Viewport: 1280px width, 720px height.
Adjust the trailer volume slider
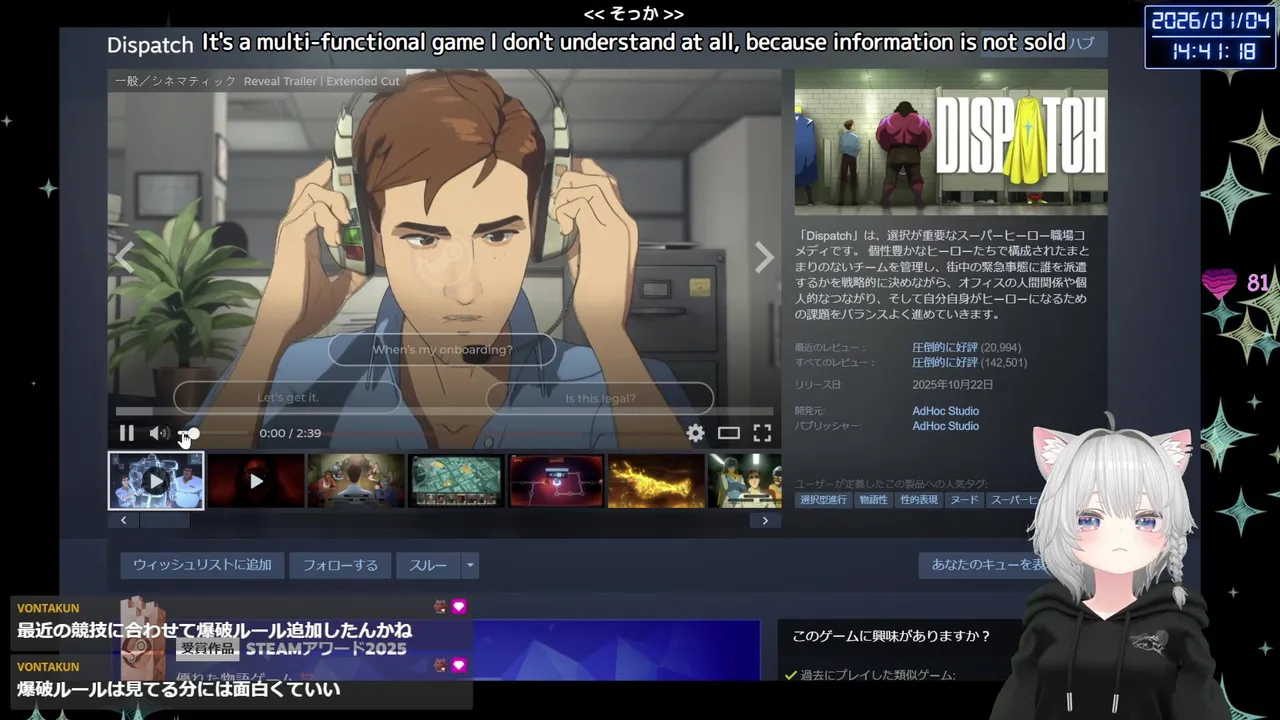coord(215,433)
